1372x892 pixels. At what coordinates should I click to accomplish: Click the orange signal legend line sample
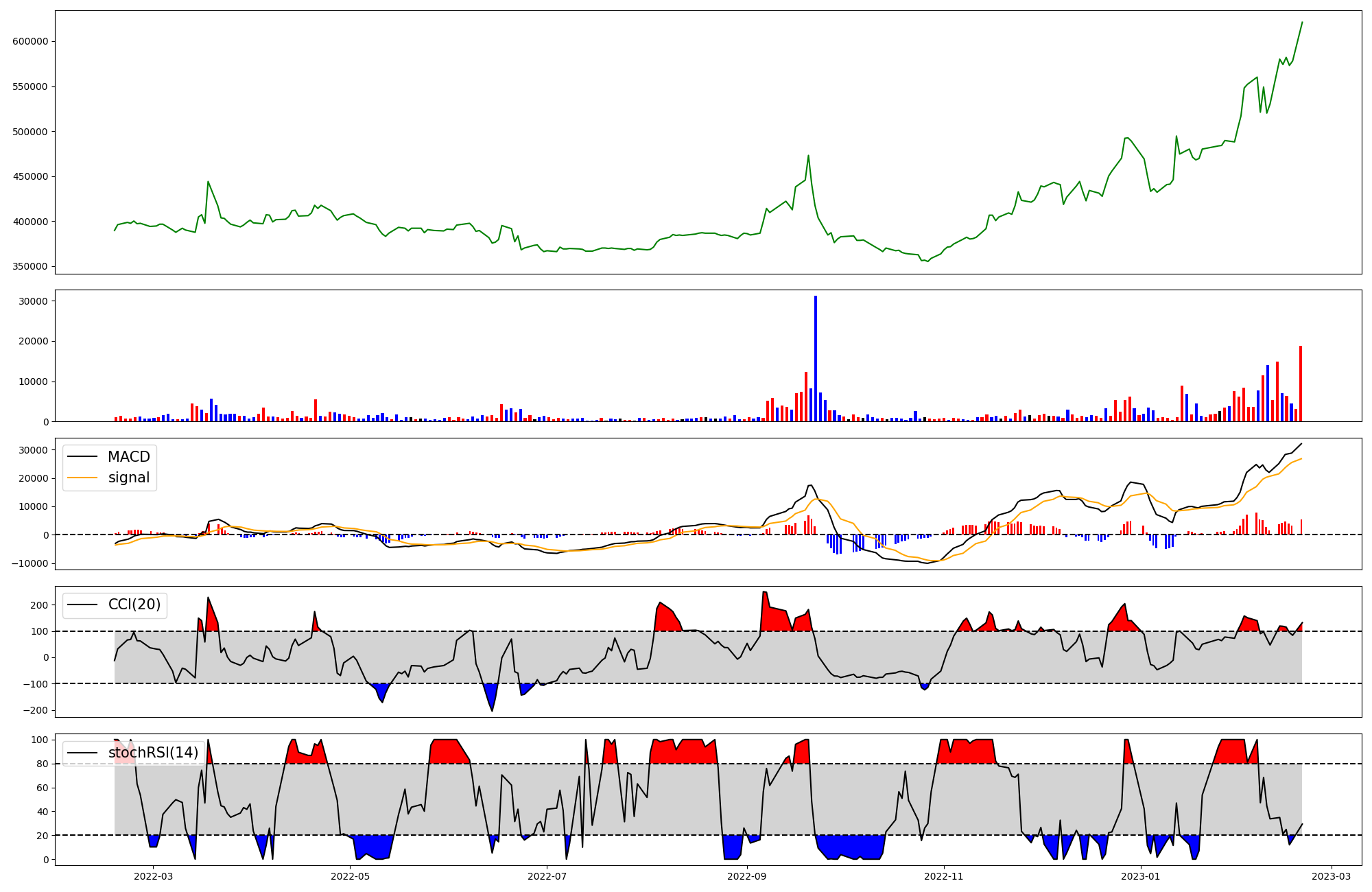[83, 478]
